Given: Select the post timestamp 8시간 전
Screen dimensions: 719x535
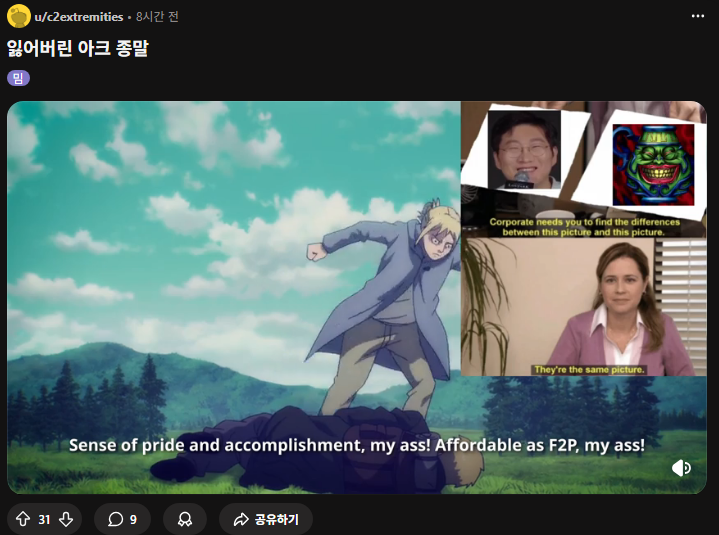Looking at the screenshot, I should (x=157, y=17).
